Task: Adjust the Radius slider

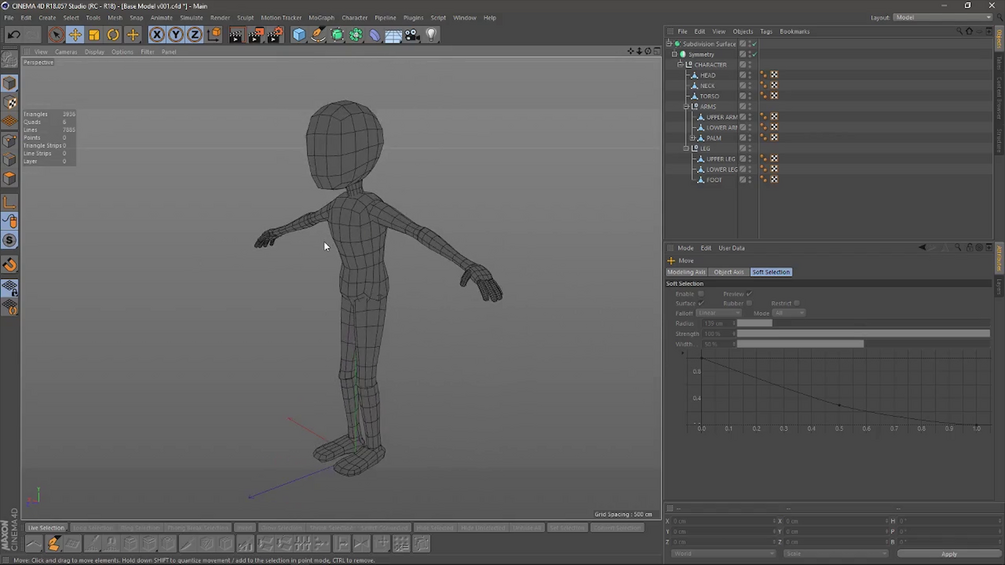Action: click(x=755, y=323)
